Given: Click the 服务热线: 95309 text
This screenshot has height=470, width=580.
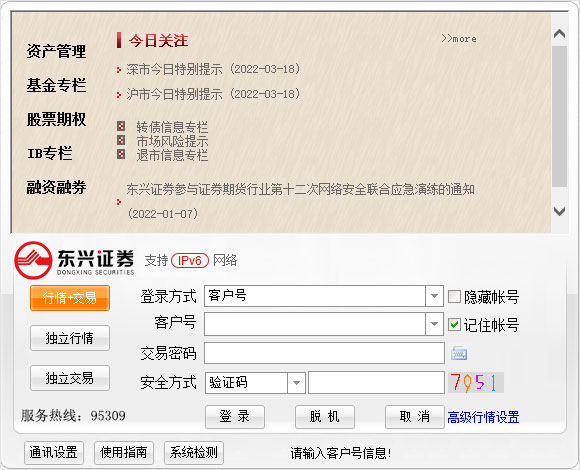Looking at the screenshot, I should [73, 416].
